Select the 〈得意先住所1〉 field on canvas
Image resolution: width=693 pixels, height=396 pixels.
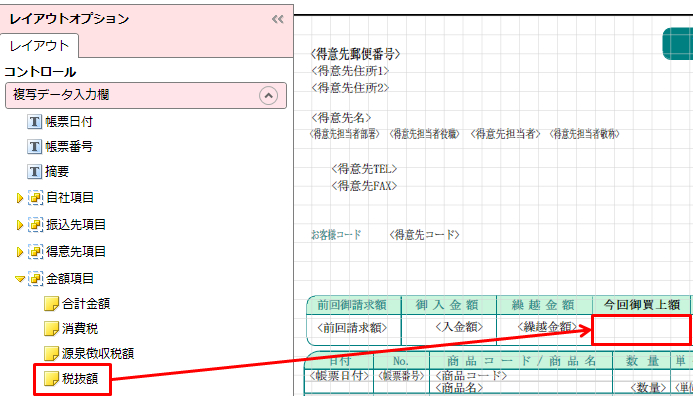[x=350, y=71]
